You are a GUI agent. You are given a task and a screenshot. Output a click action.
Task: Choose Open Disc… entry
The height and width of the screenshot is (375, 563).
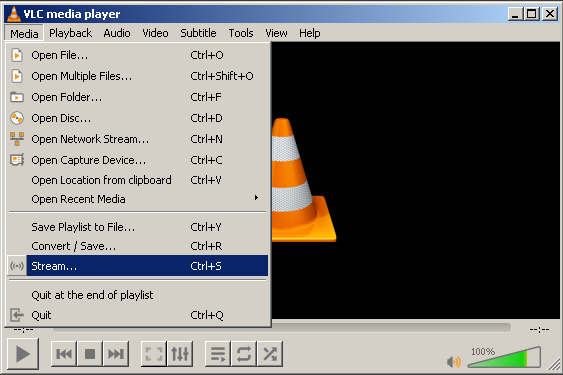138,118
